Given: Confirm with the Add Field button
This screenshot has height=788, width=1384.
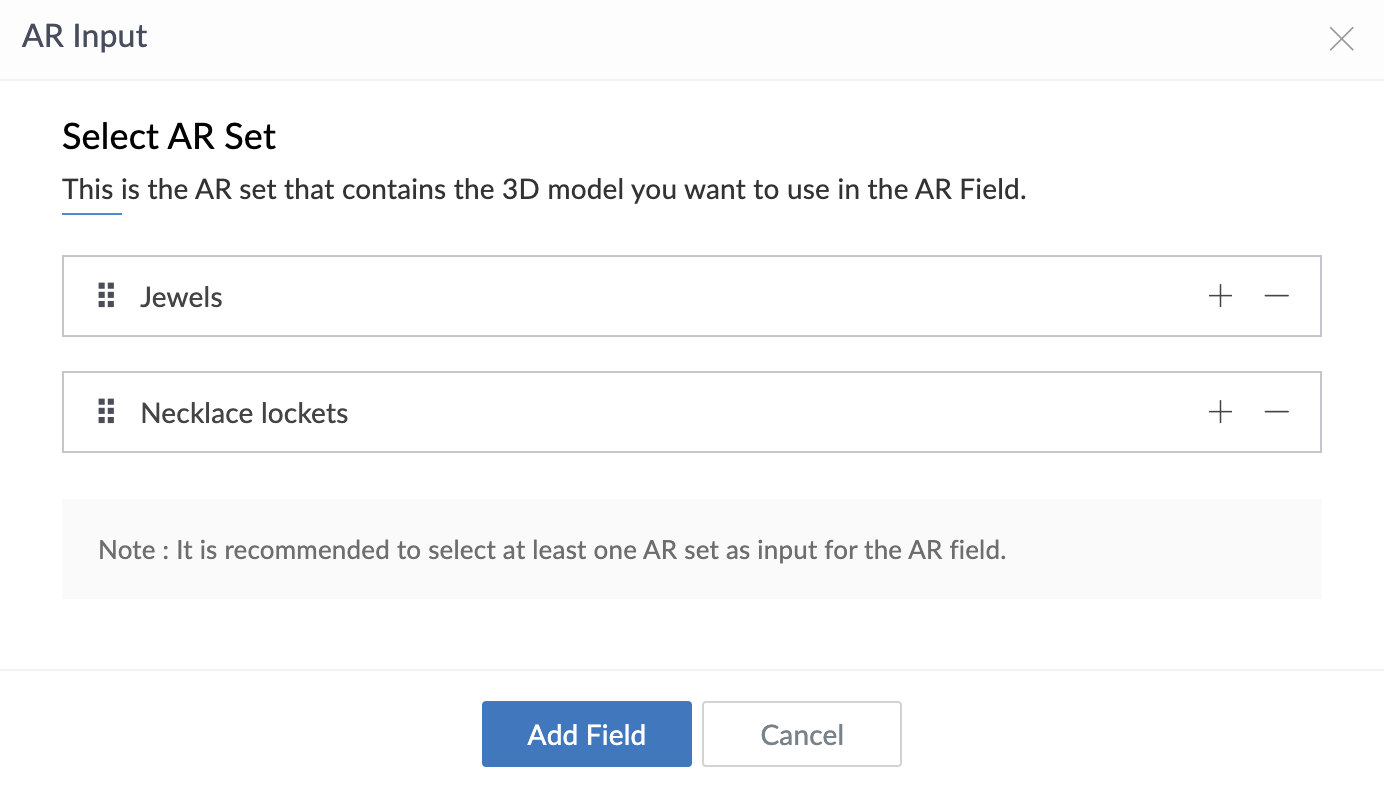Looking at the screenshot, I should click(587, 734).
